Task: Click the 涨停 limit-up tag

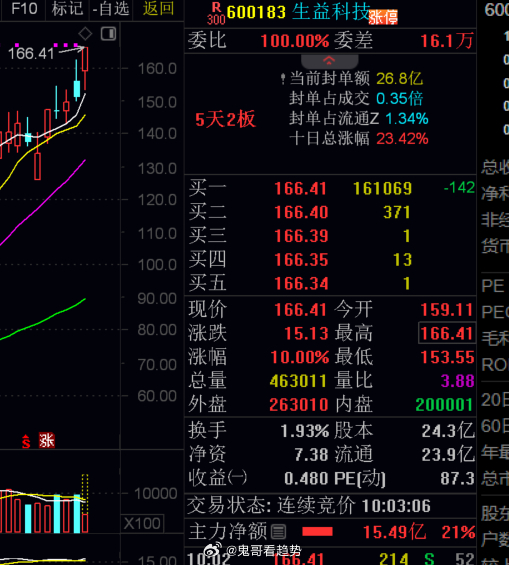Action: click(x=383, y=17)
